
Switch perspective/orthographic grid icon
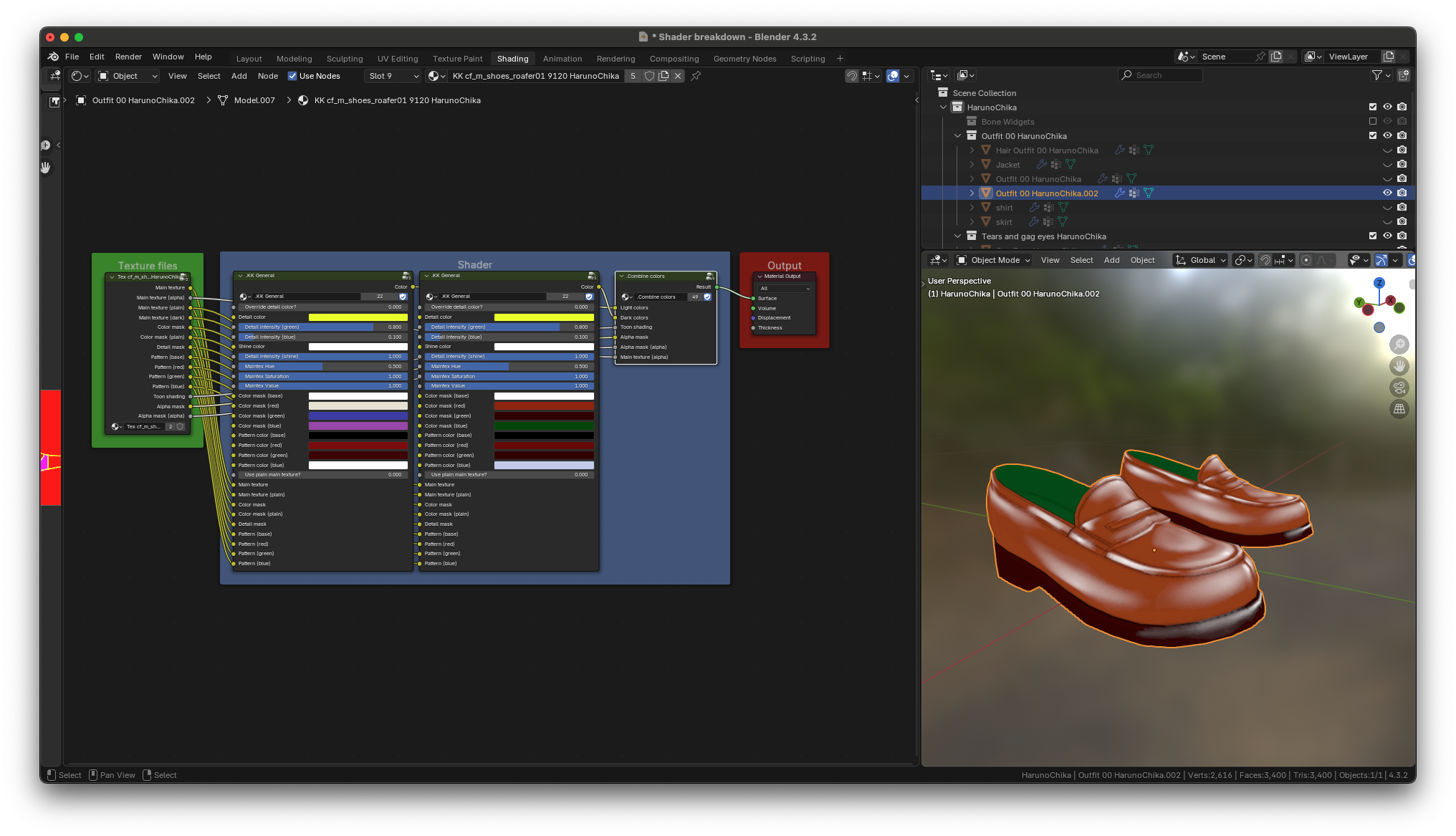pos(1399,409)
